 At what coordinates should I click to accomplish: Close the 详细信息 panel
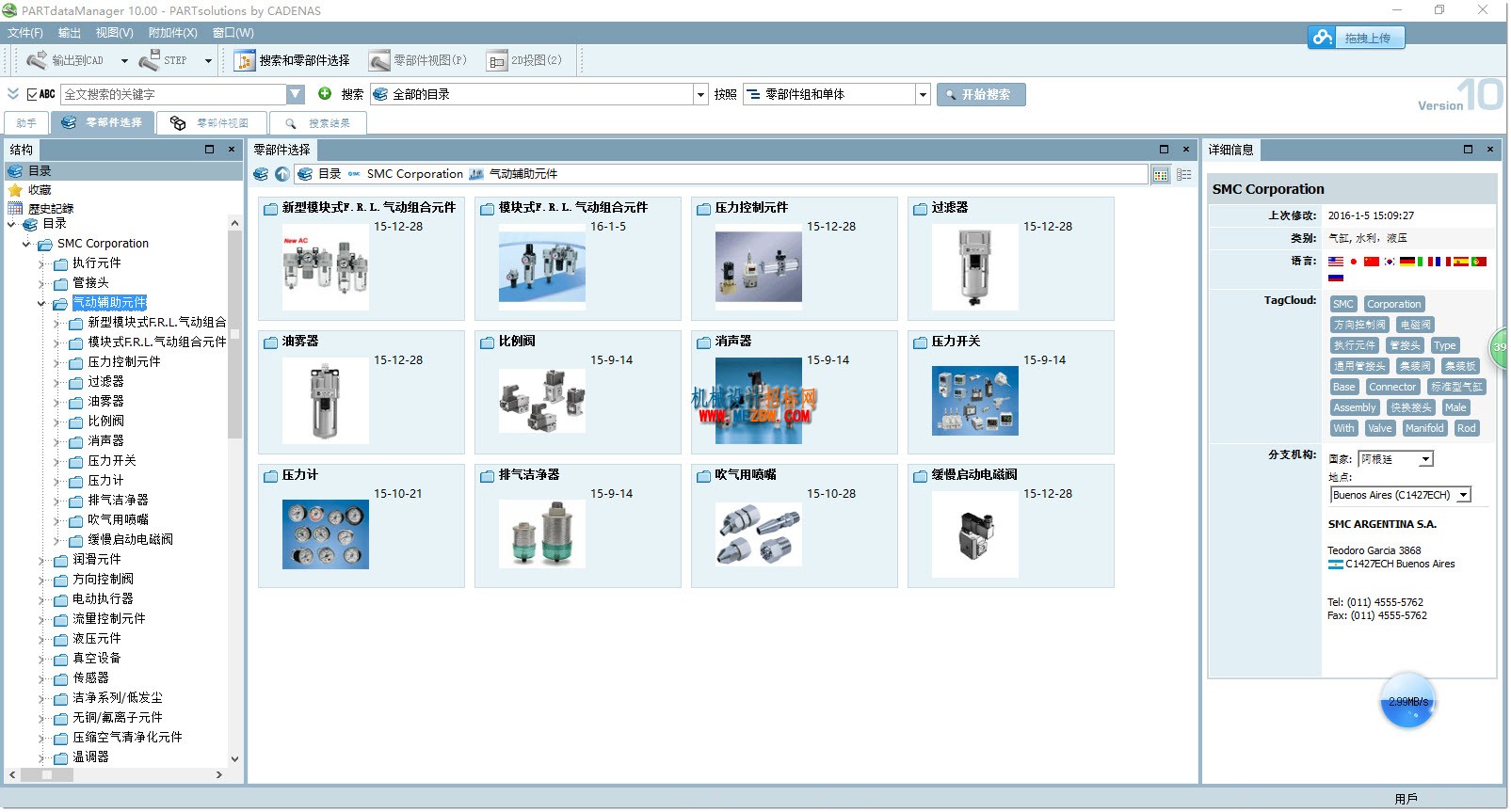(x=1489, y=150)
